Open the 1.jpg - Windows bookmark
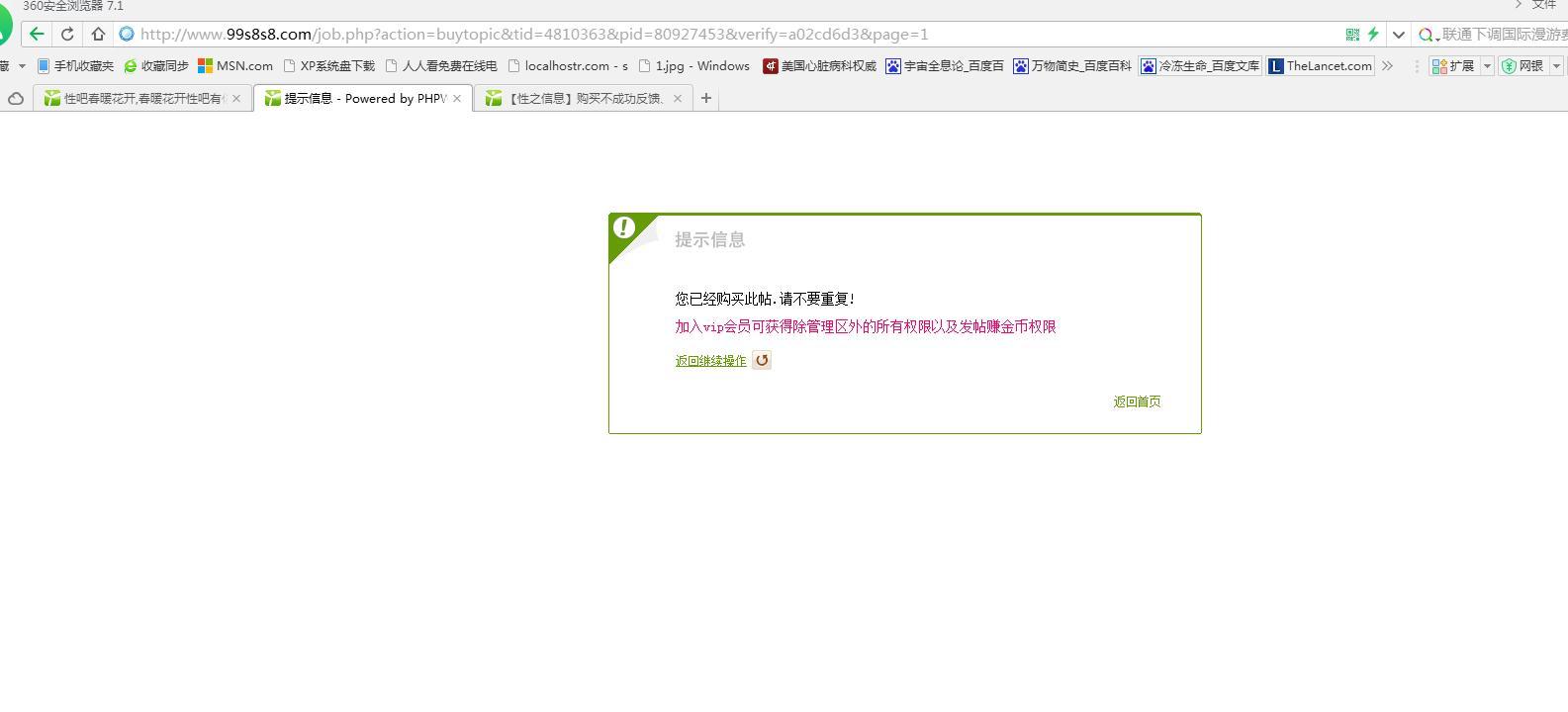1568x712 pixels. click(694, 66)
